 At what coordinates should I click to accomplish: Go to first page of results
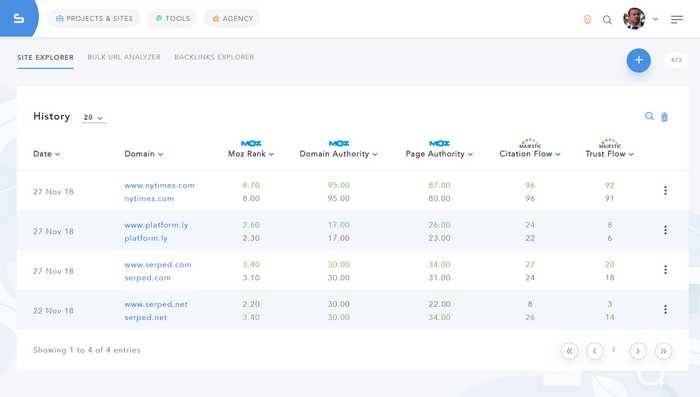[x=569, y=351]
